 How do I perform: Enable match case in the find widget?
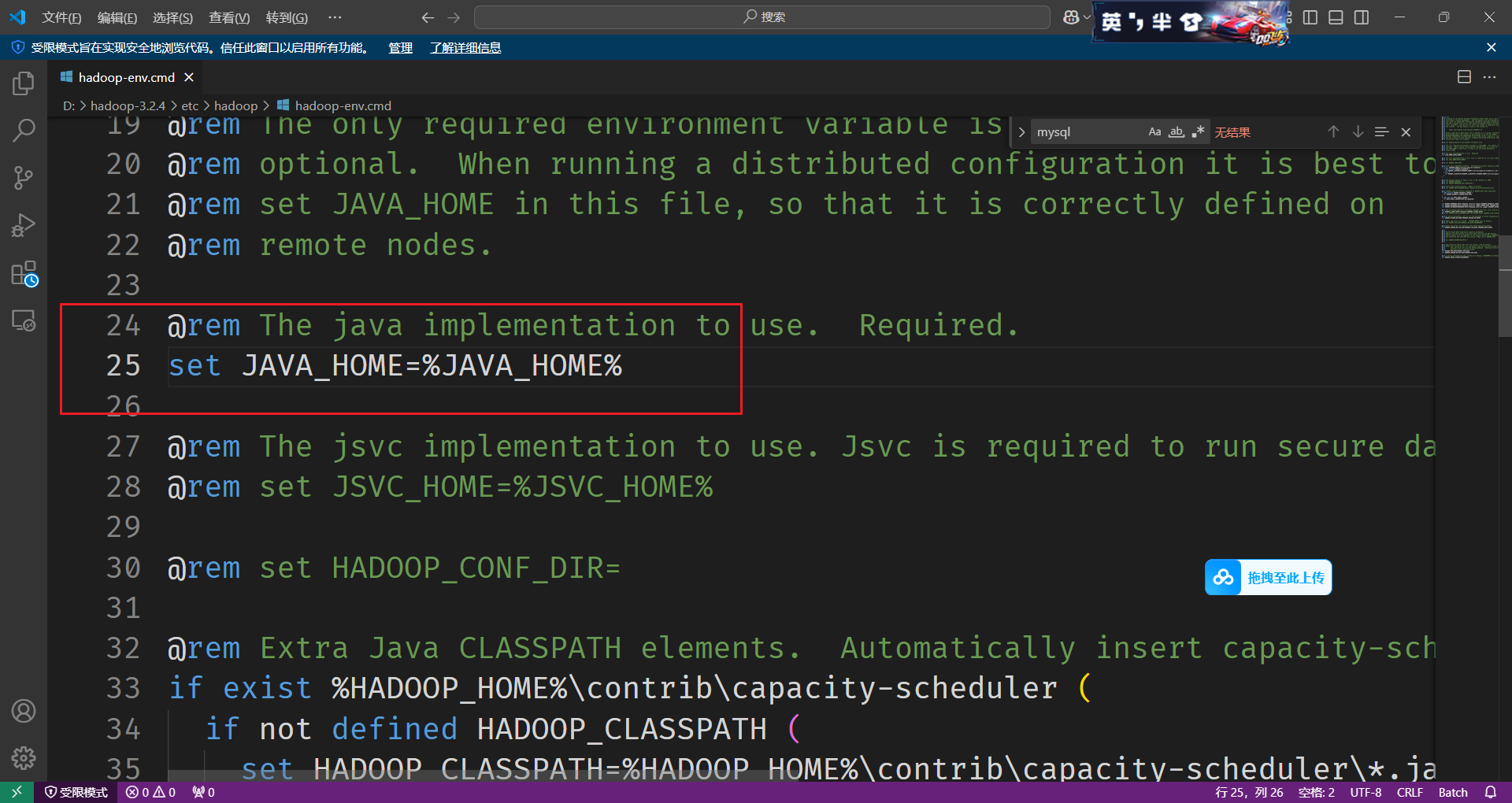click(1154, 131)
